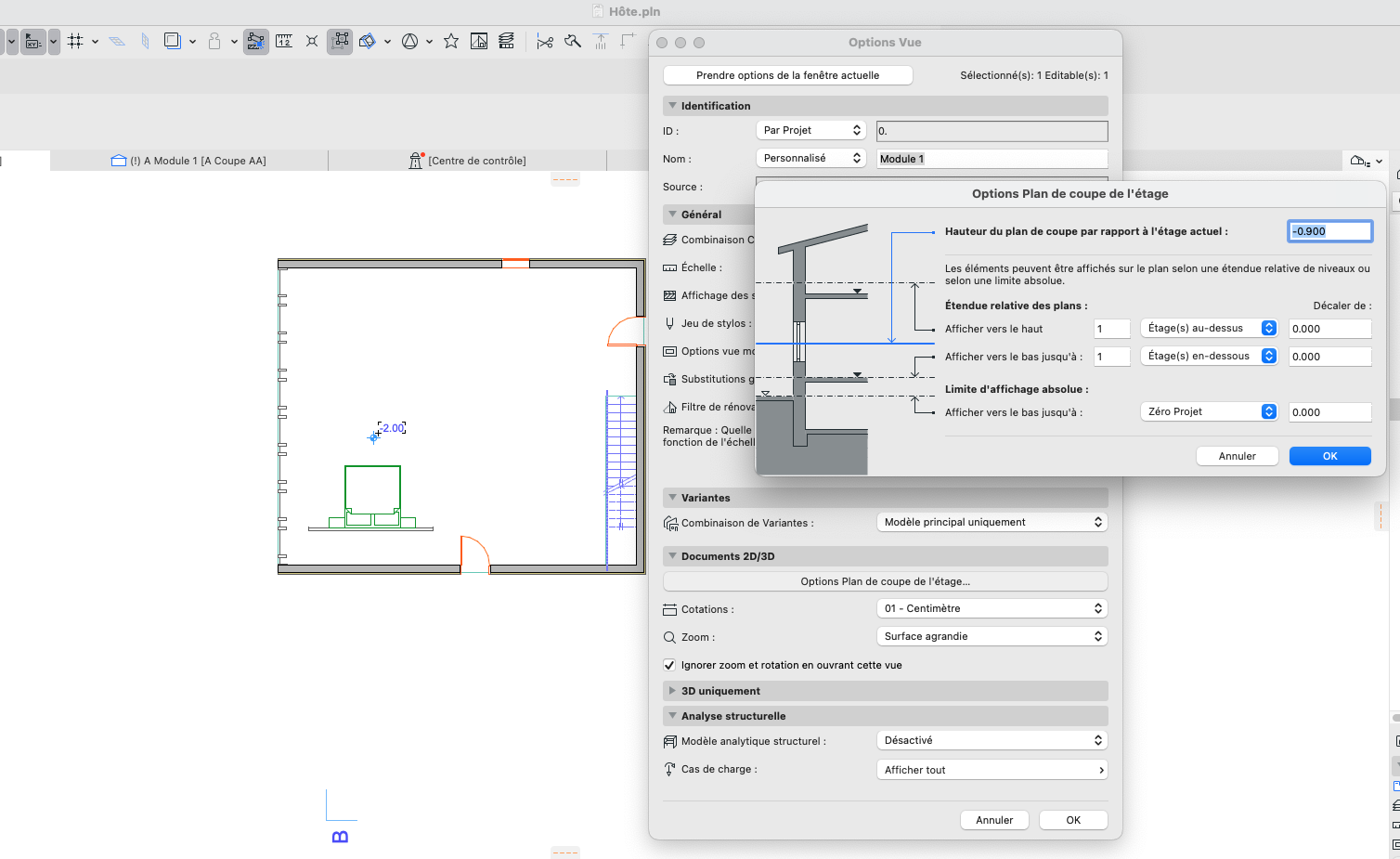Click Annuler in Options Vue dialog
1400x859 pixels.
(994, 820)
